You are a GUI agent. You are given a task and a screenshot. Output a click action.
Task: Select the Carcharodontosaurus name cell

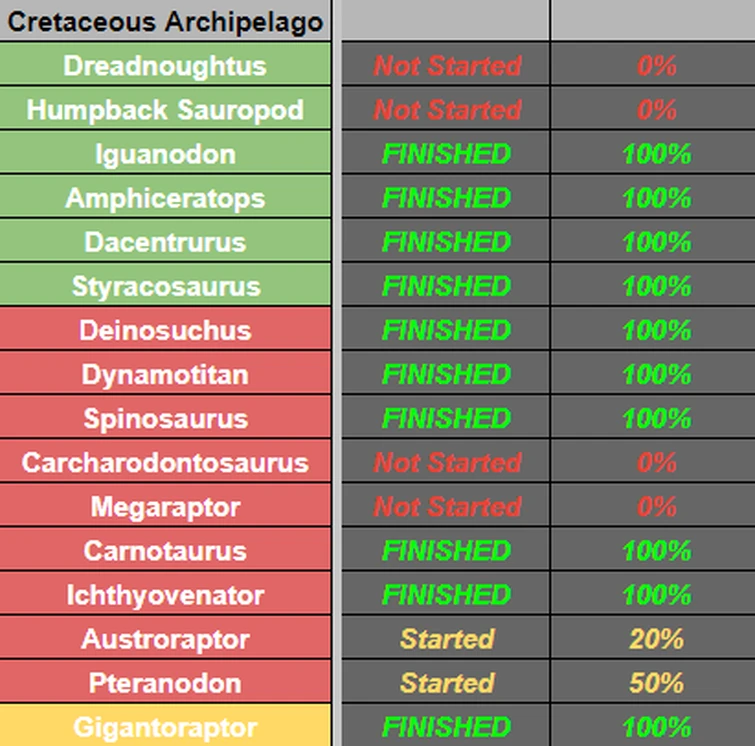pos(165,462)
